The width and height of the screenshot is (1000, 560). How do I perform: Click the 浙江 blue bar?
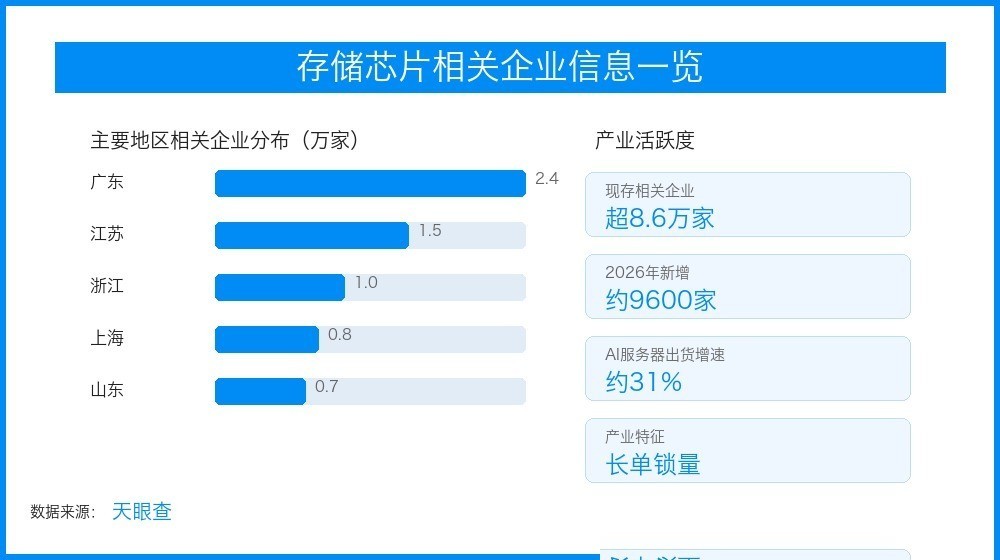point(280,288)
